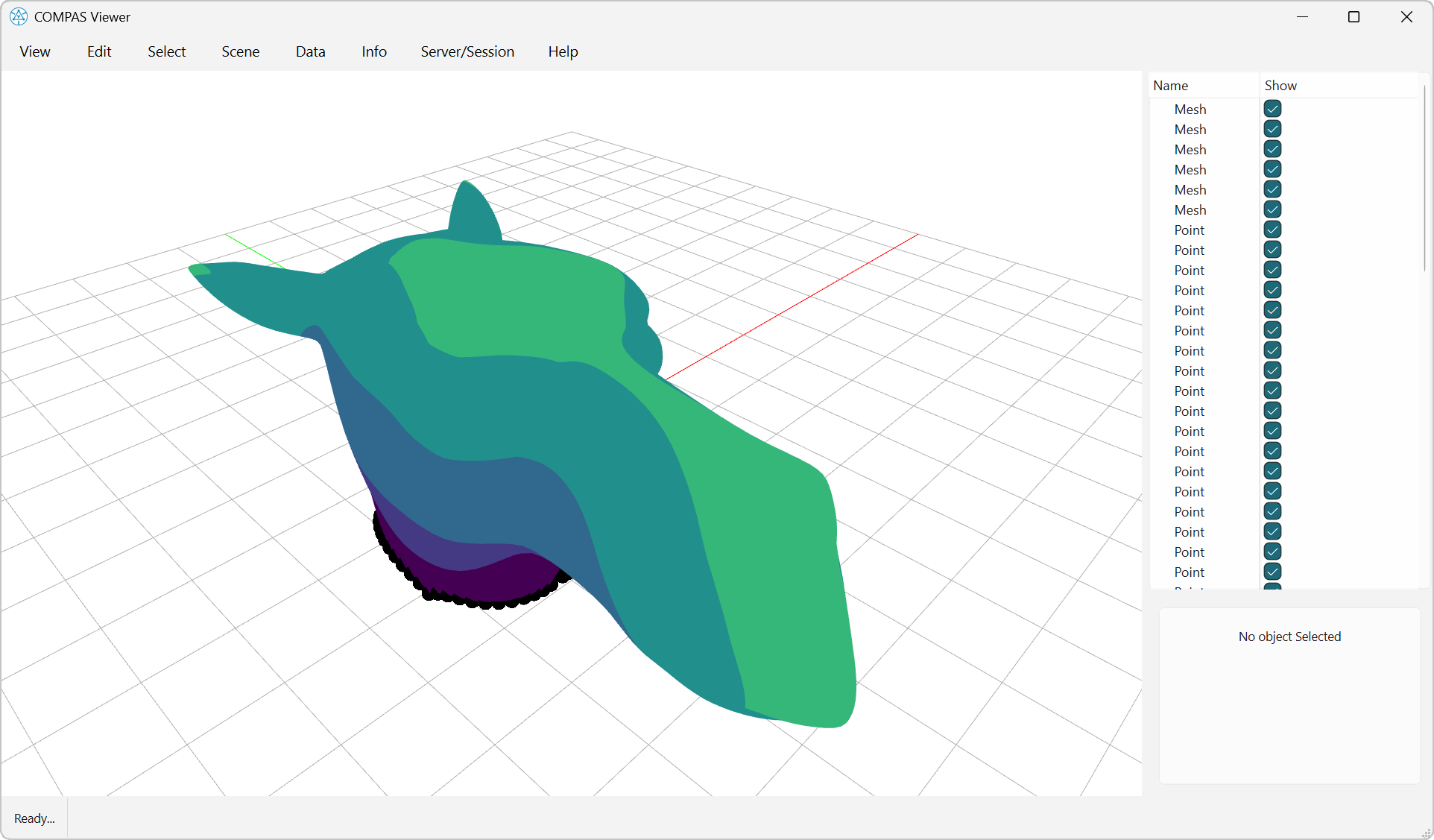Open the Help menu
Viewport: 1434px width, 840px height.
click(563, 51)
